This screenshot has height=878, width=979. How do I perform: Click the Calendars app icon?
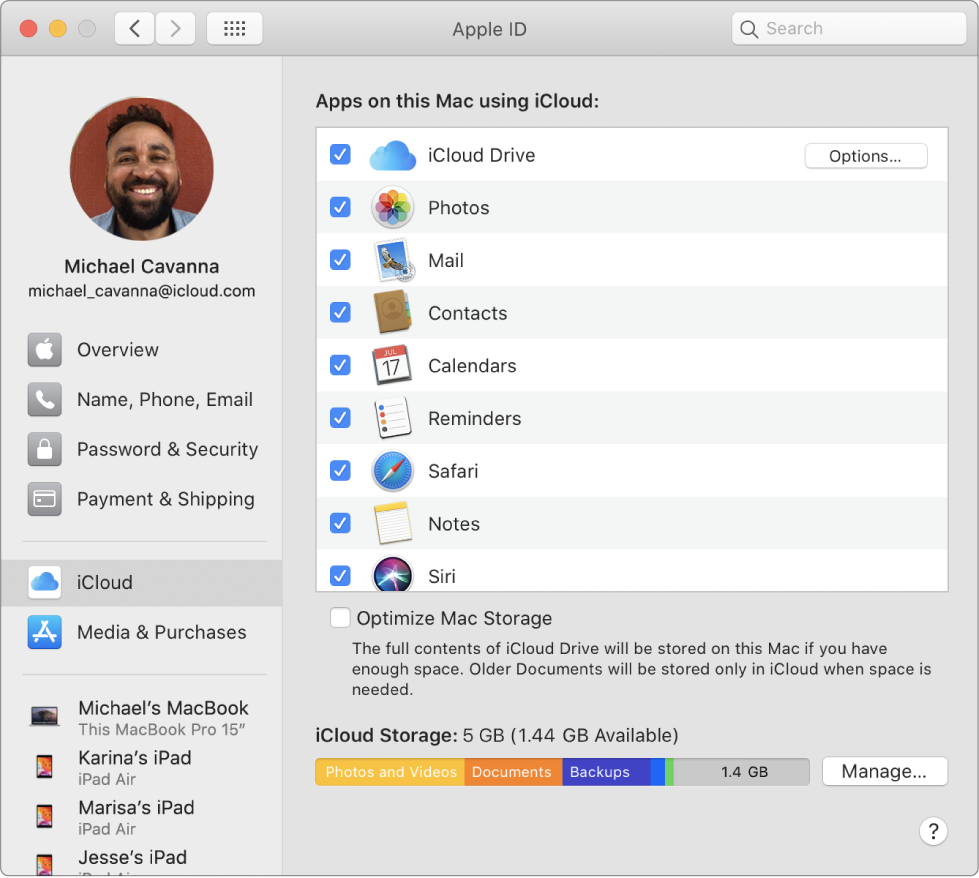coord(392,366)
